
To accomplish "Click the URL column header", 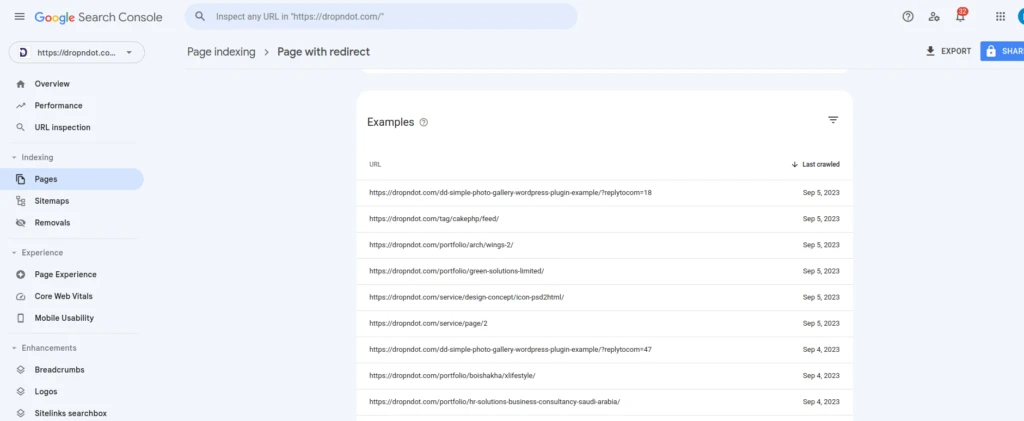I will click(375, 164).
